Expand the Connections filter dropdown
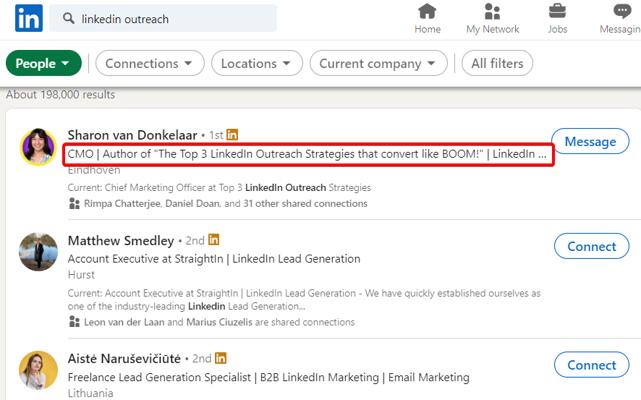Image resolution: width=641 pixels, height=400 pixels. [150, 63]
